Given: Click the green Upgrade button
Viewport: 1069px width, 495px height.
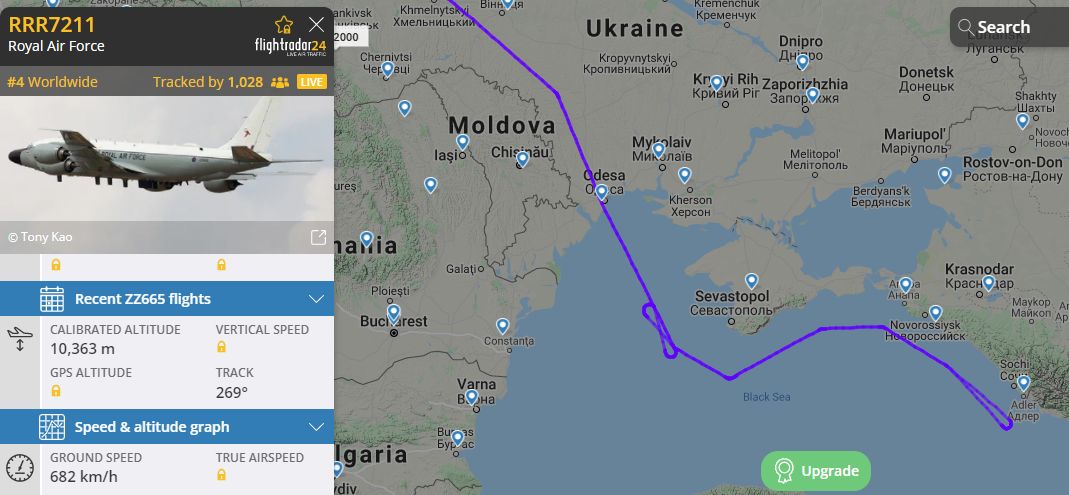Looking at the screenshot, I should click(815, 470).
